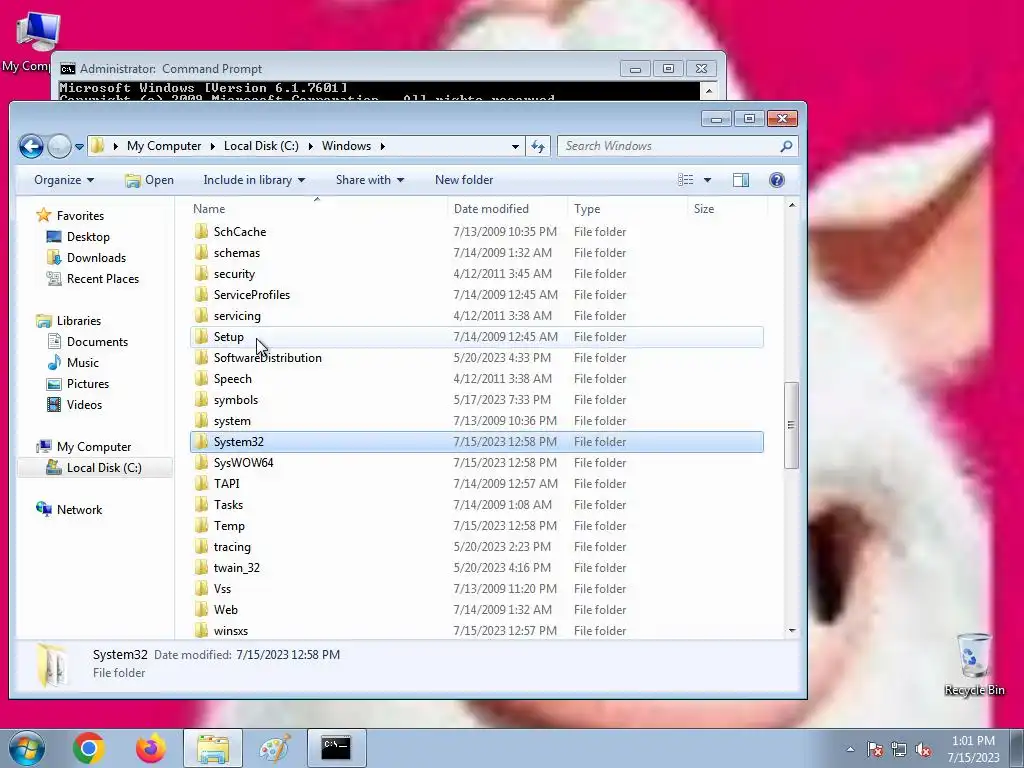The height and width of the screenshot is (768, 1024).
Task: Create a New folder
Action: [x=464, y=180]
